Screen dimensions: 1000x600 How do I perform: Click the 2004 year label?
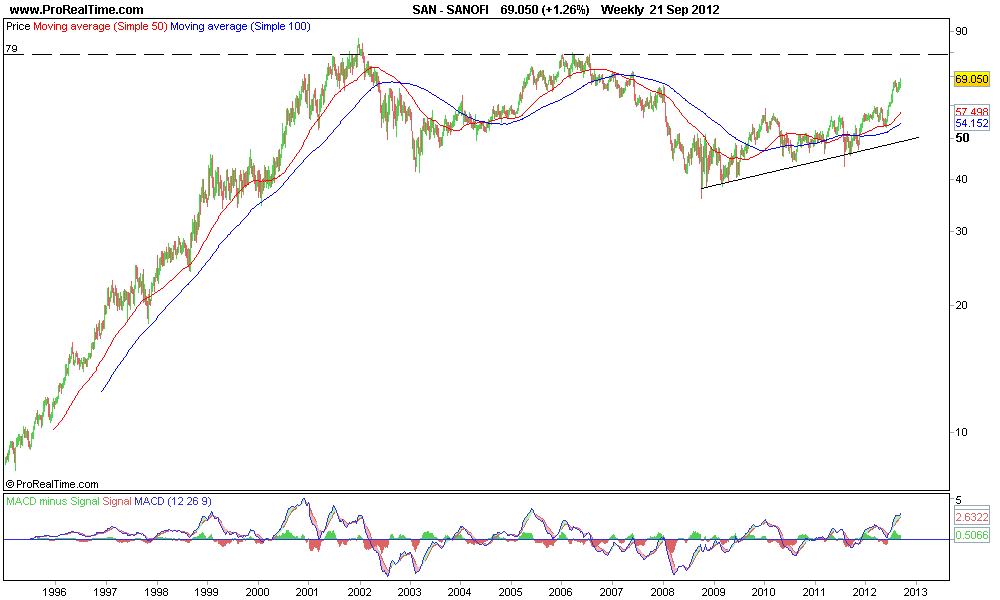click(x=460, y=592)
